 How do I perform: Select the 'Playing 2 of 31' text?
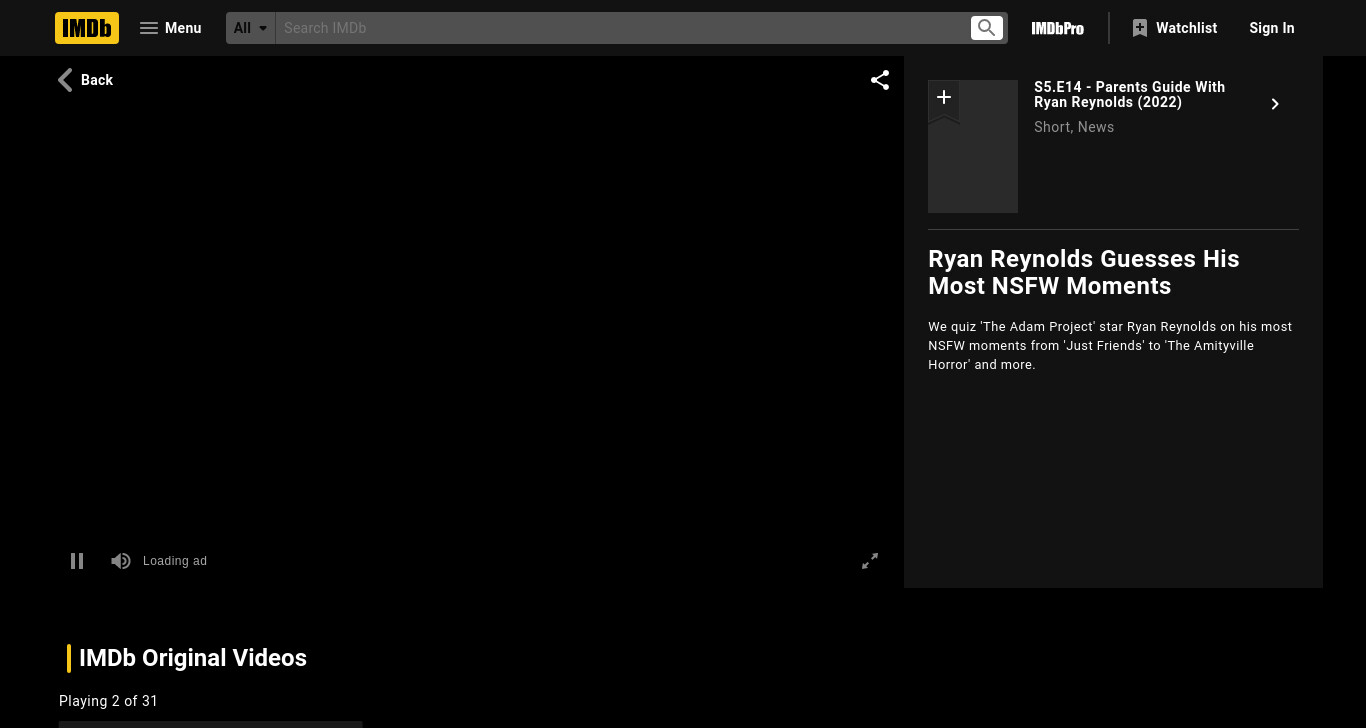[x=108, y=701]
